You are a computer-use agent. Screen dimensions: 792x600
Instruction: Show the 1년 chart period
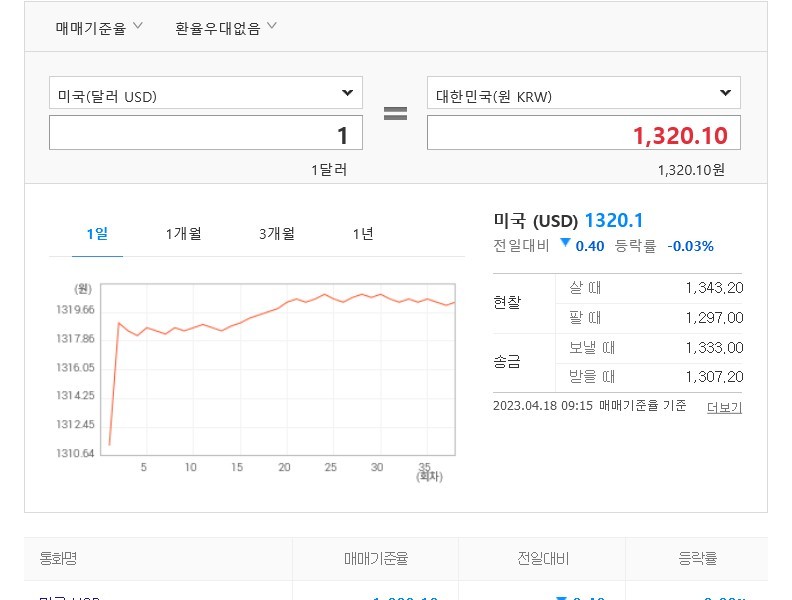click(x=363, y=234)
